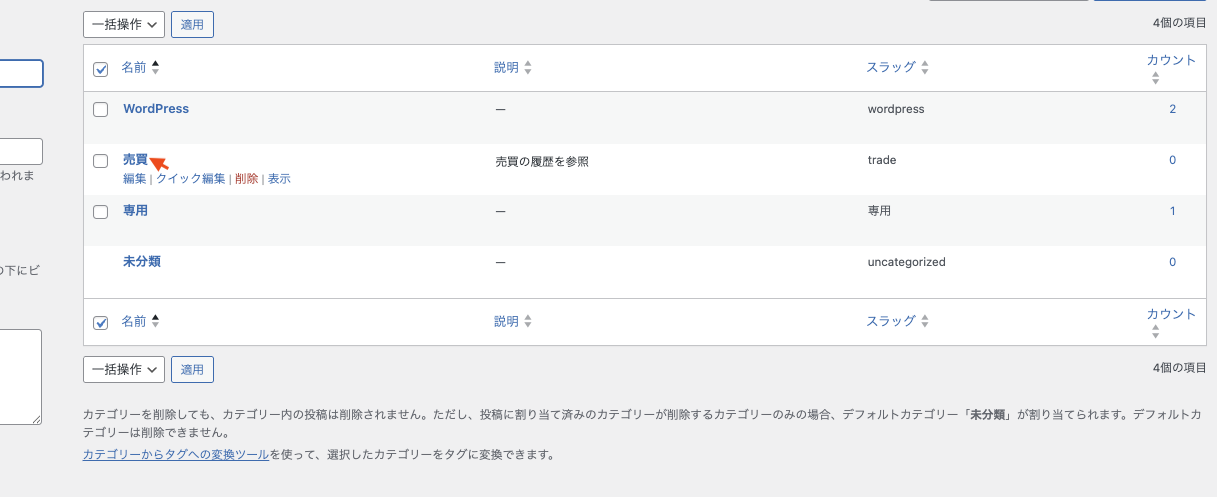Click sort arrows beside 名前 in table header

pos(155,68)
